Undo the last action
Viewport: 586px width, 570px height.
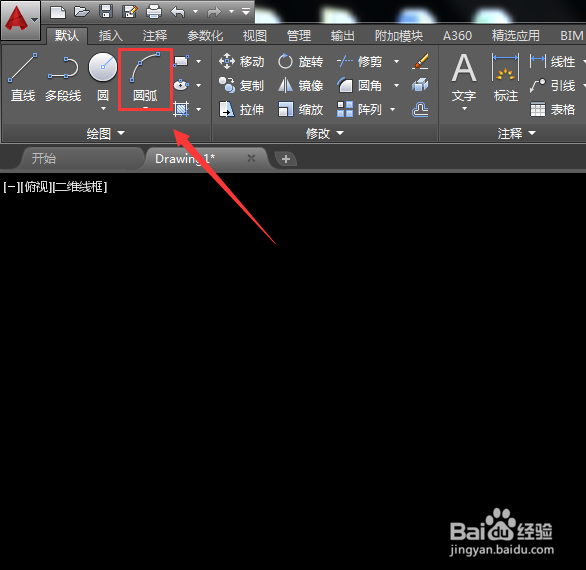(x=178, y=12)
